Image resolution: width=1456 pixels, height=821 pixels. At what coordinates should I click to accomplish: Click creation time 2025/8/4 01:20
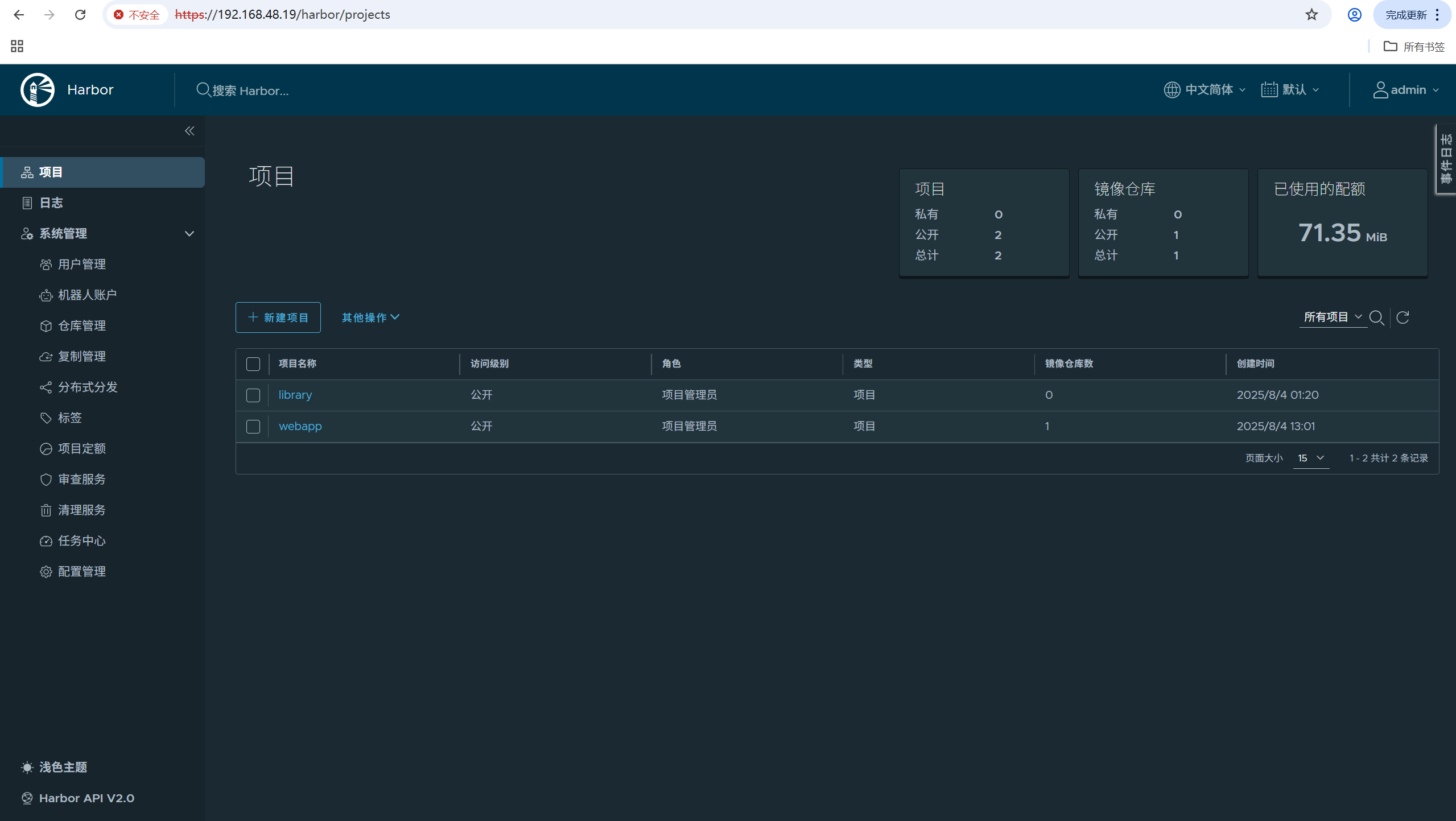(x=1277, y=395)
